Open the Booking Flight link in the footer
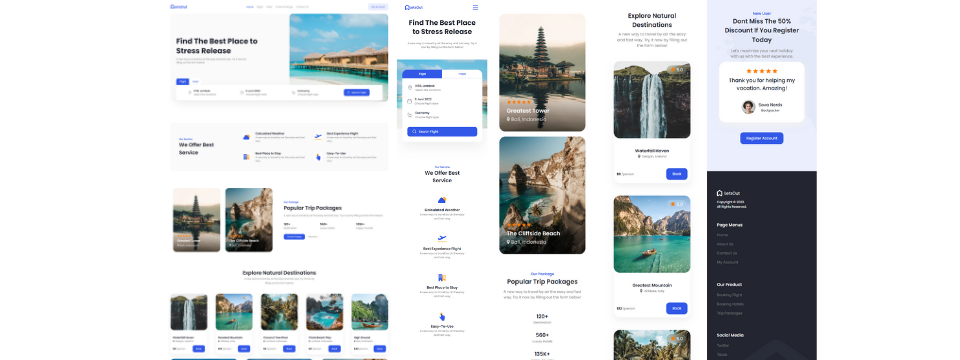This screenshot has width=960, height=360. point(729,295)
